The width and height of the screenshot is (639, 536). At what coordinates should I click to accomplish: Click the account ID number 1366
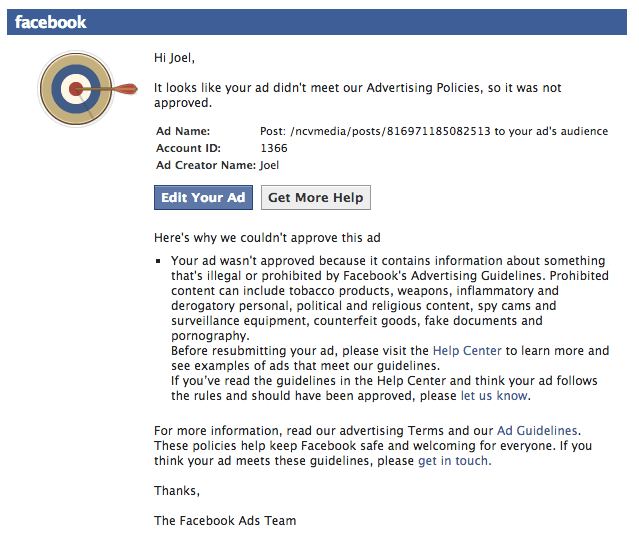coord(274,148)
